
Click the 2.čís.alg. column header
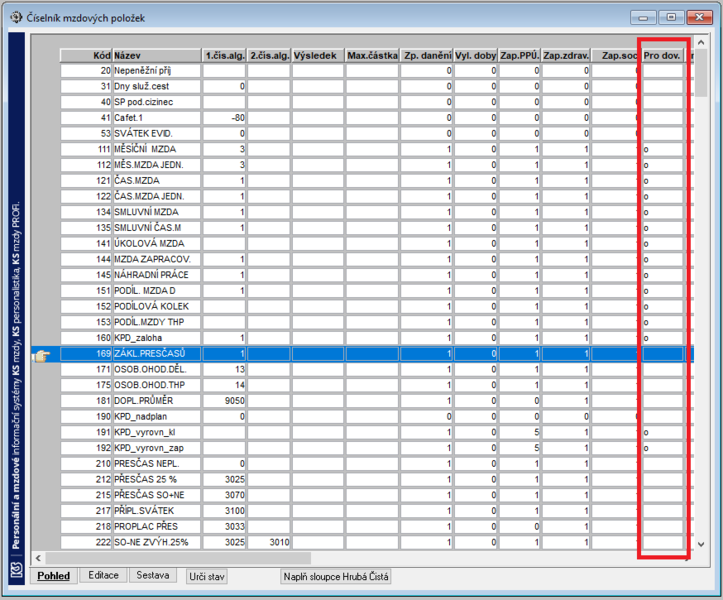point(269,55)
